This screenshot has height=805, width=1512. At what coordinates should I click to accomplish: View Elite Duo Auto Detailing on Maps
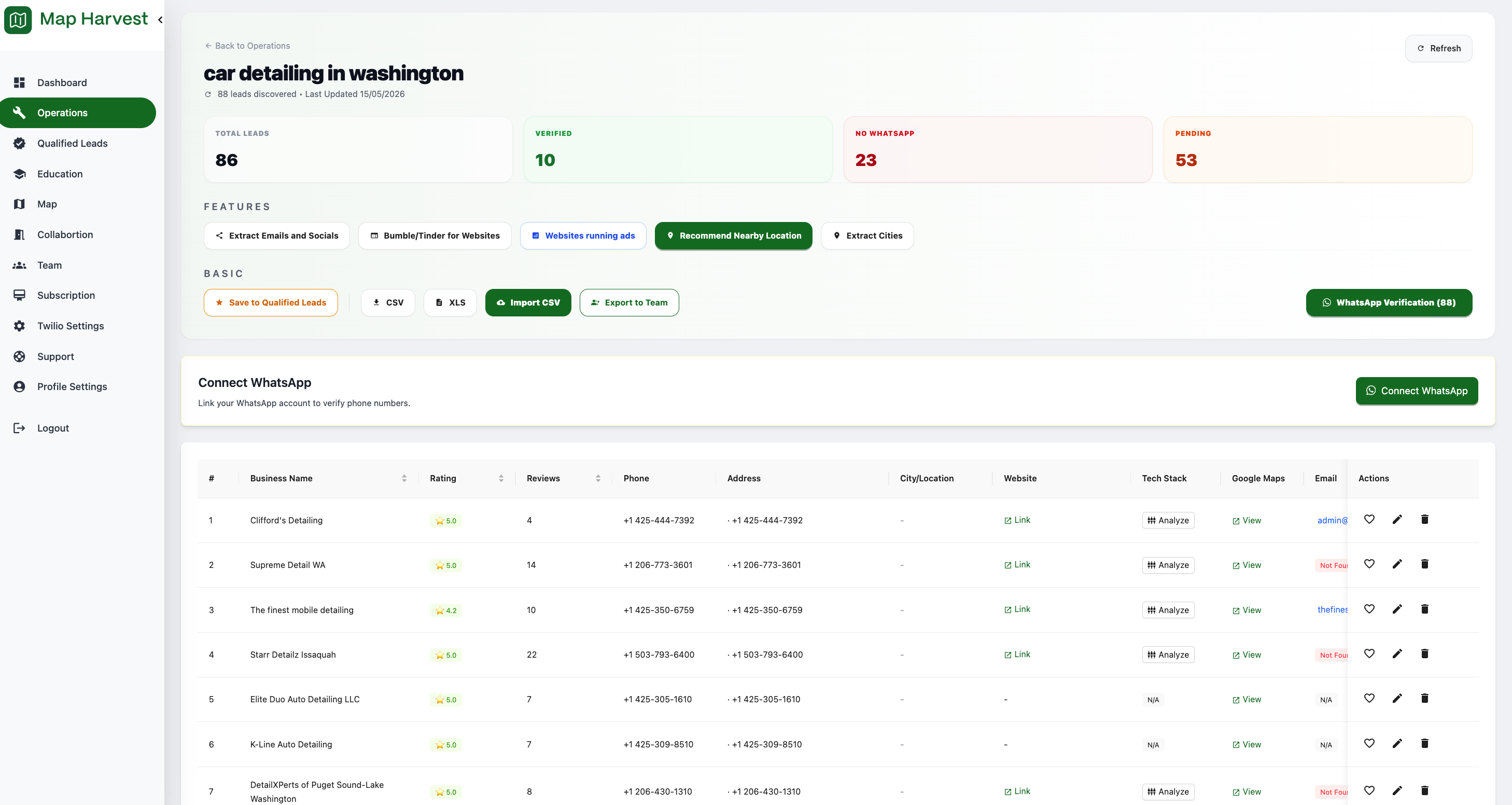tap(1247, 699)
